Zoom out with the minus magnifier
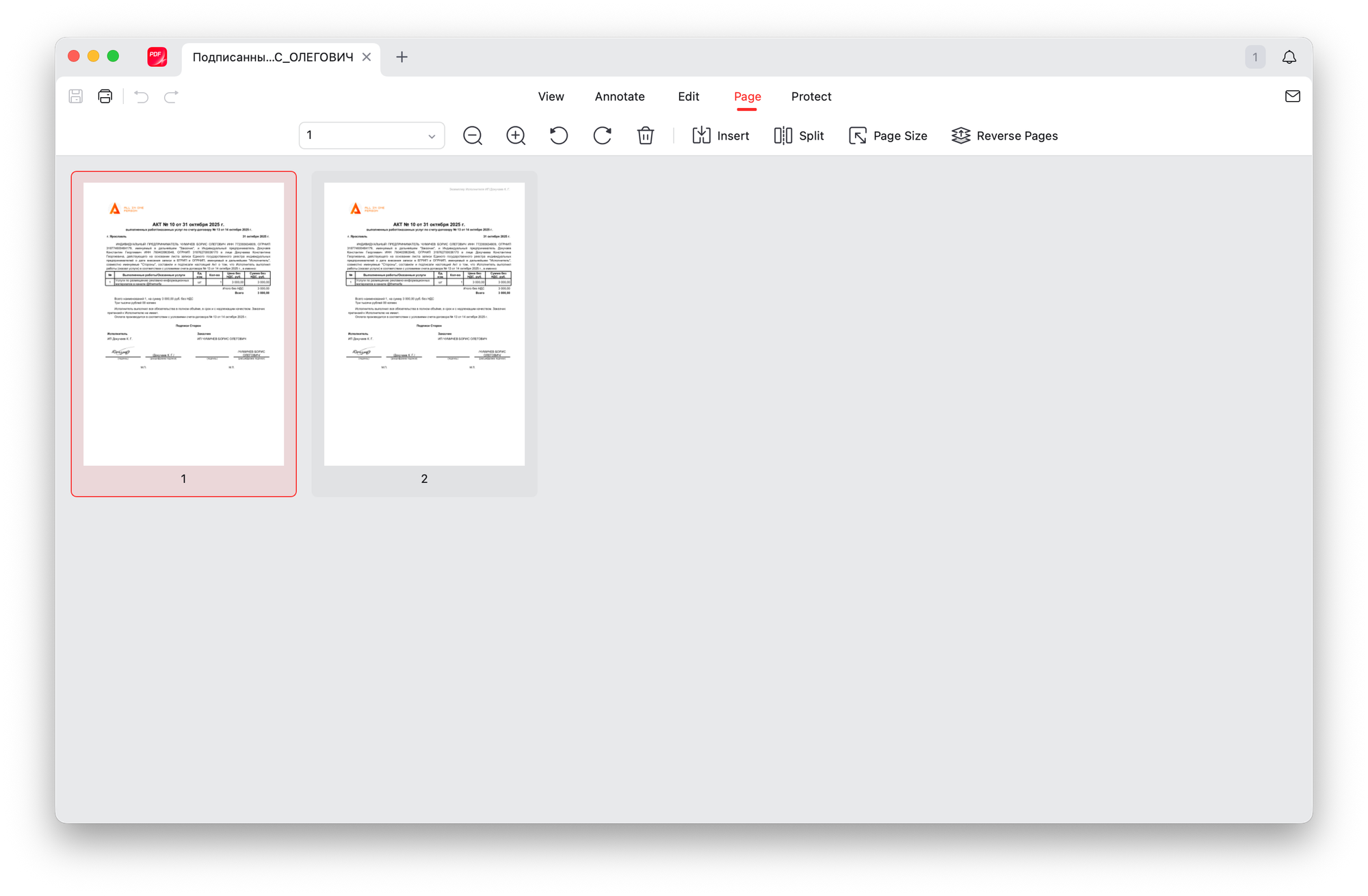The height and width of the screenshot is (896, 1368). tap(473, 135)
